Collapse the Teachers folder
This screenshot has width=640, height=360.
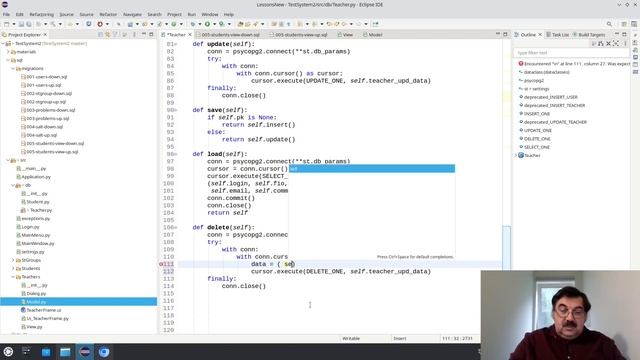tap(13, 277)
